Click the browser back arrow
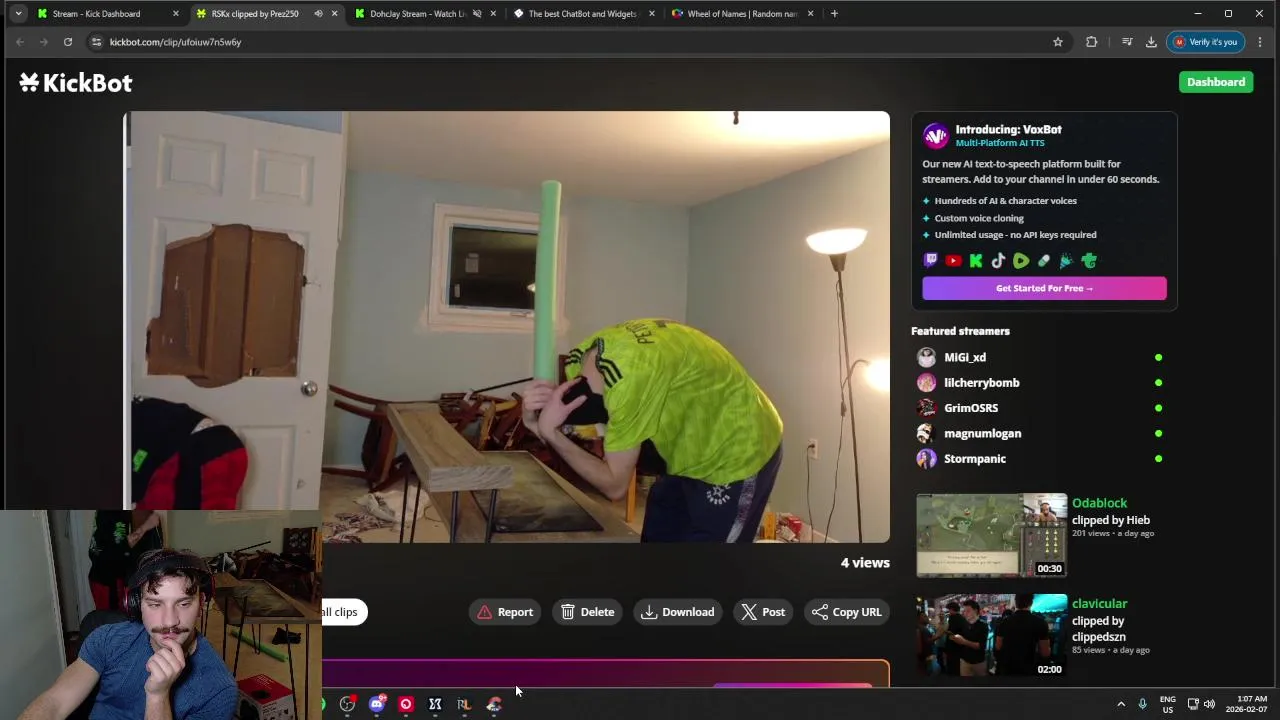The height and width of the screenshot is (720, 1280). pos(19,42)
